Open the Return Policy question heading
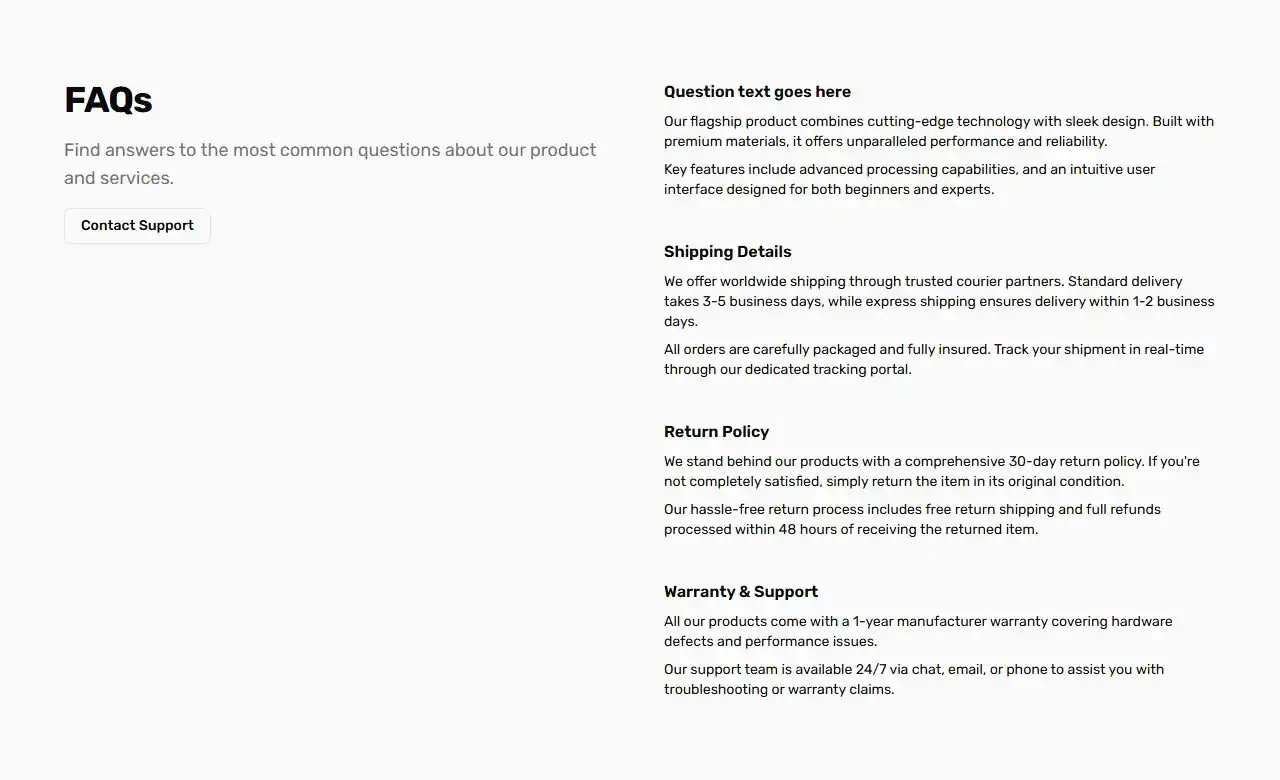Image resolution: width=1280 pixels, height=780 pixels. tap(716, 432)
